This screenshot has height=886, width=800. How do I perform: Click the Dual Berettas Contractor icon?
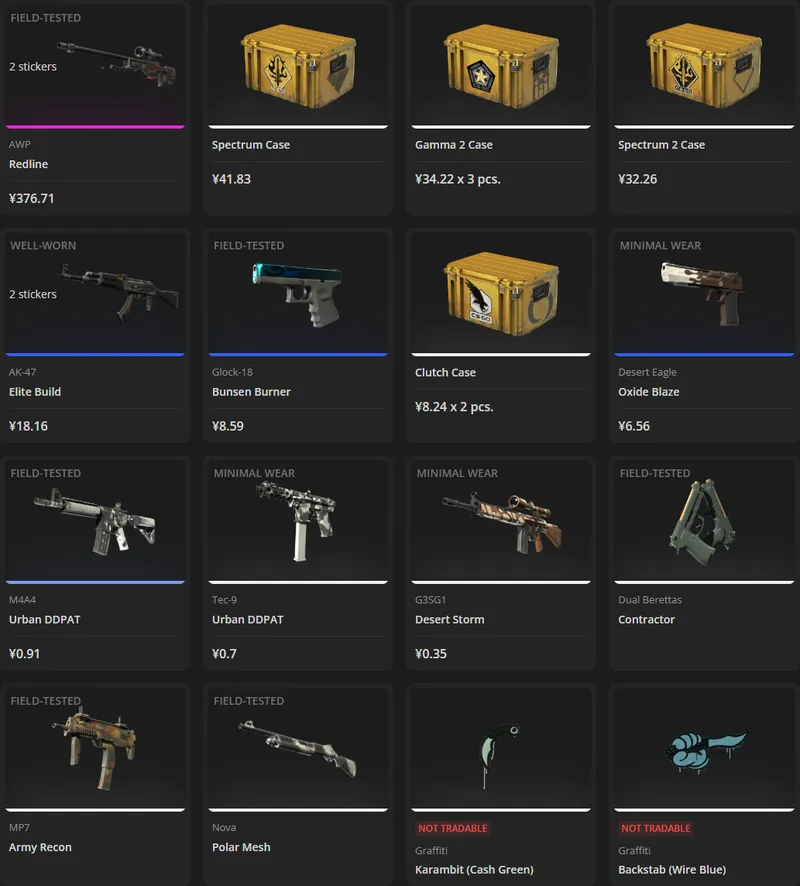(703, 522)
